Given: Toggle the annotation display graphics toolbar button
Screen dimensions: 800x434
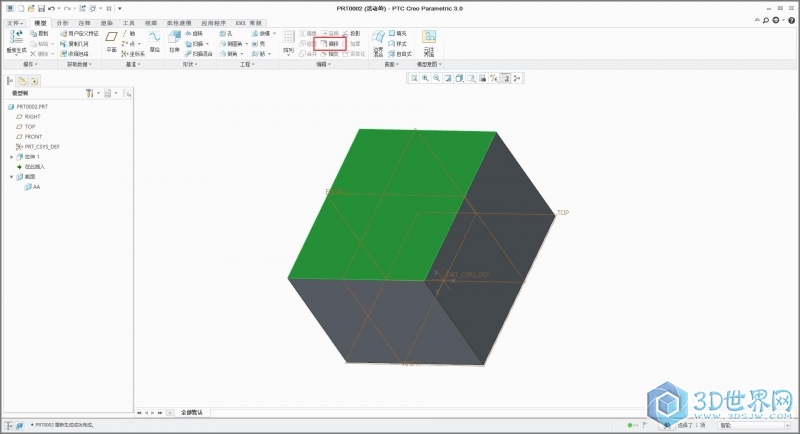Looking at the screenshot, I should pos(506,78).
